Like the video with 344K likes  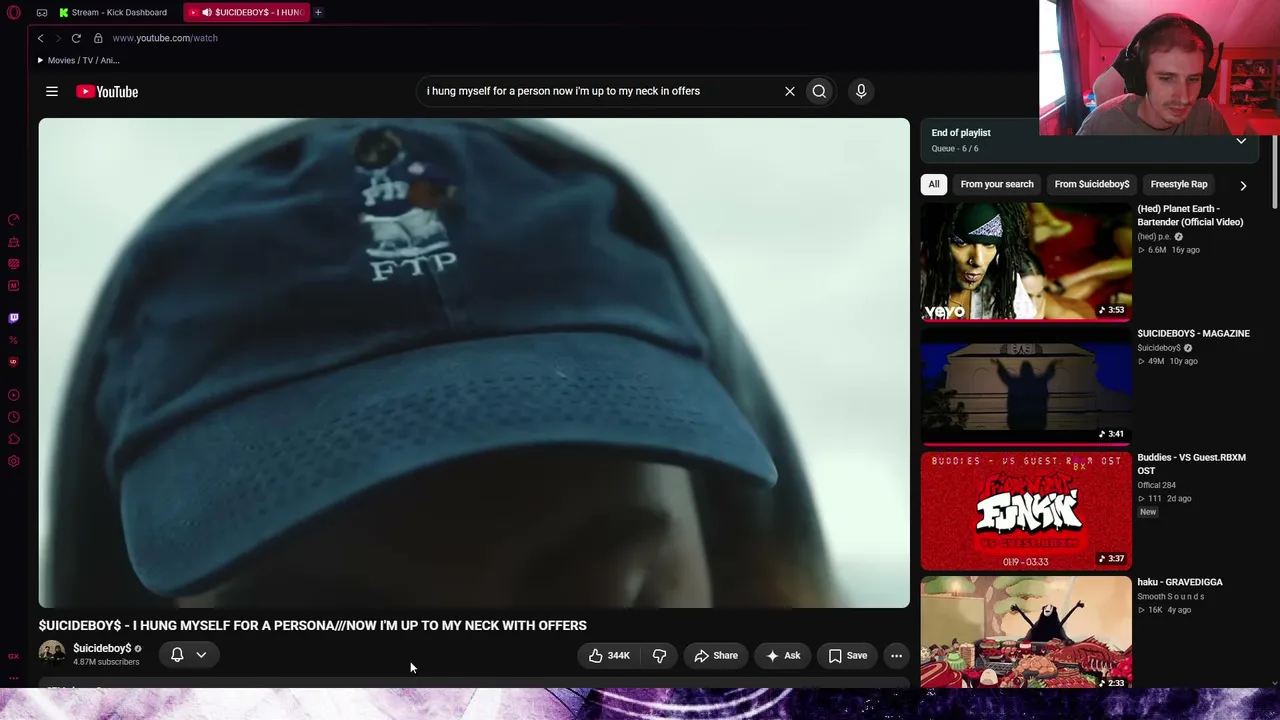(x=609, y=656)
